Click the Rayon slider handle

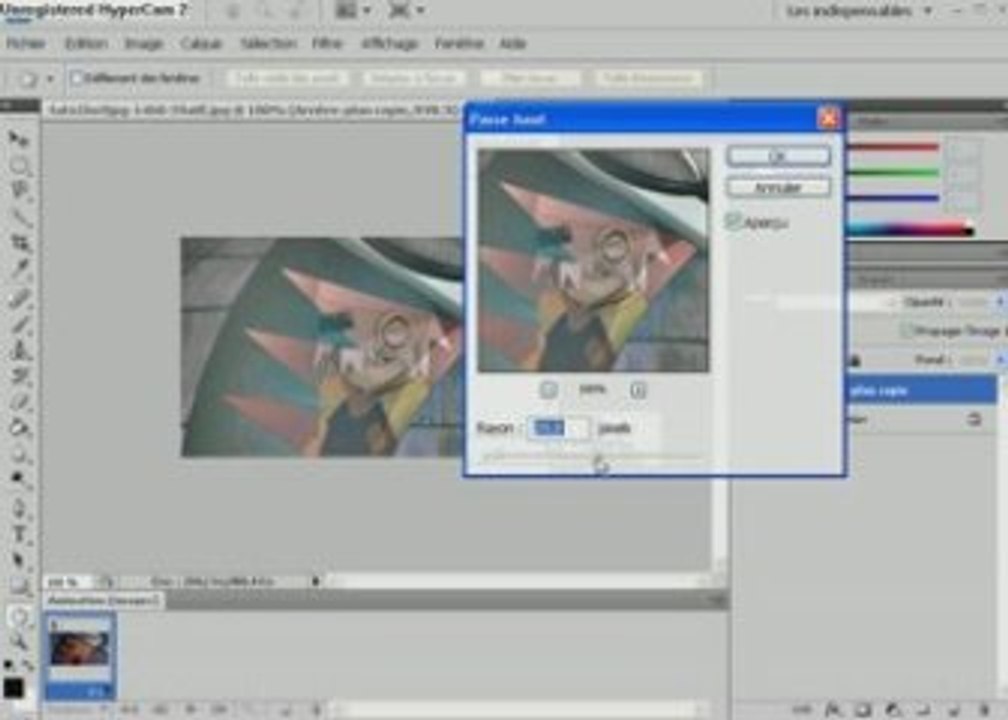(x=599, y=464)
